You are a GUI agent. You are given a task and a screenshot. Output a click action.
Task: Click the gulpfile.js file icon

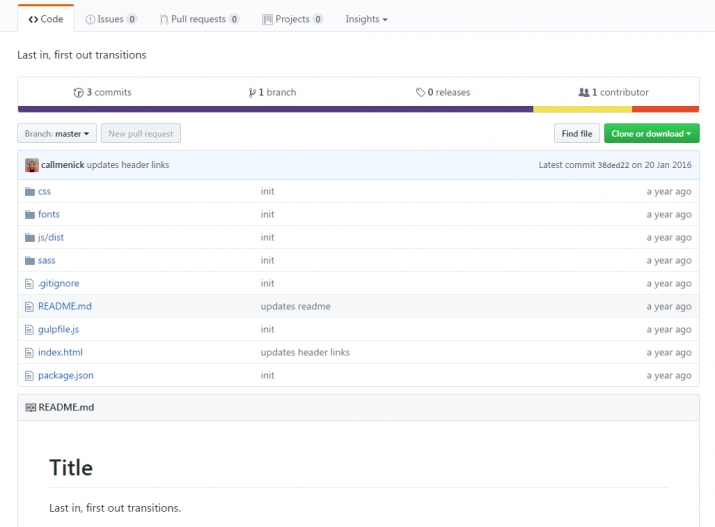click(x=29, y=330)
